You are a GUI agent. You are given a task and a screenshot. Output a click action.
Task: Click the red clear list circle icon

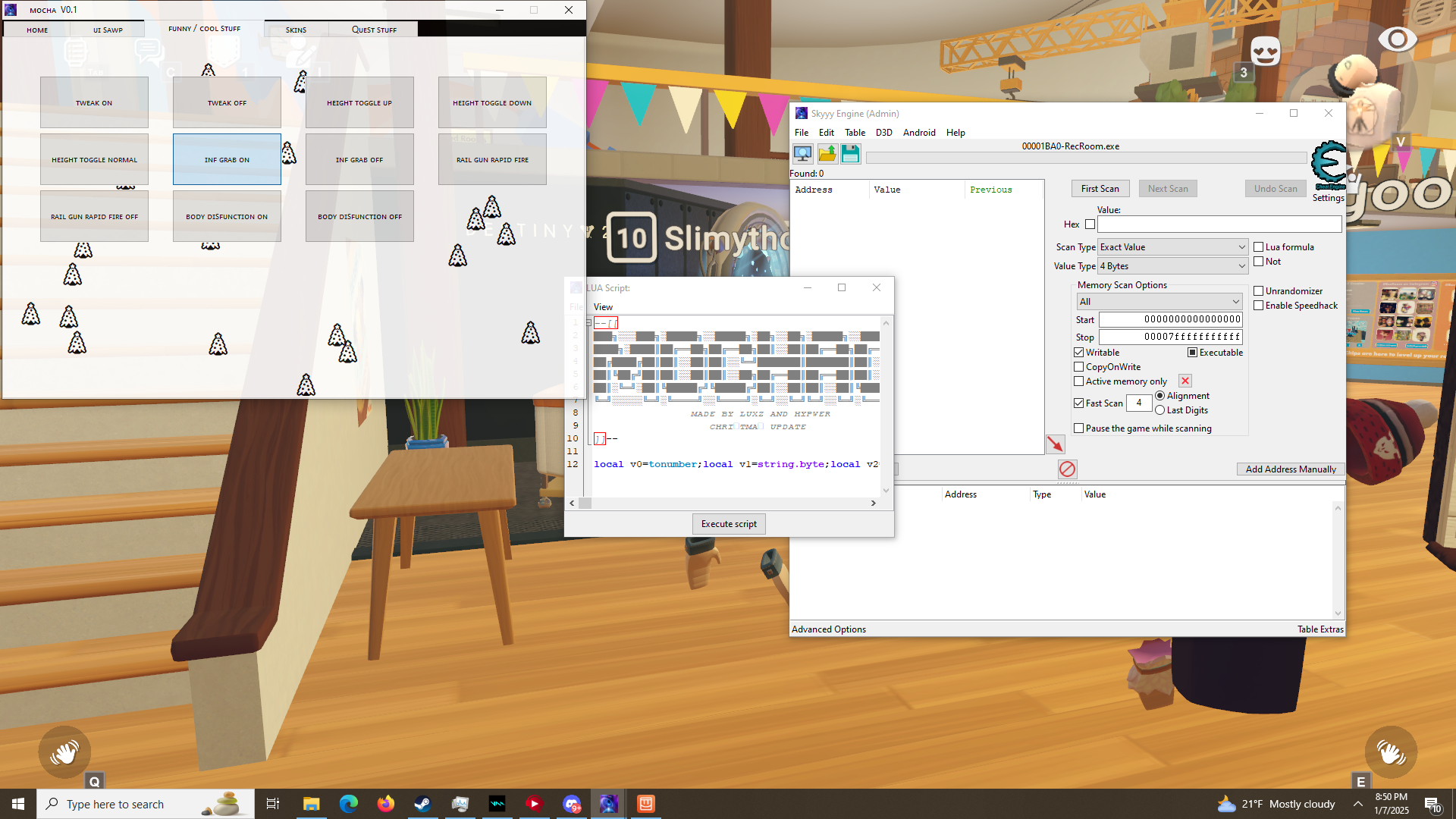coord(1067,469)
